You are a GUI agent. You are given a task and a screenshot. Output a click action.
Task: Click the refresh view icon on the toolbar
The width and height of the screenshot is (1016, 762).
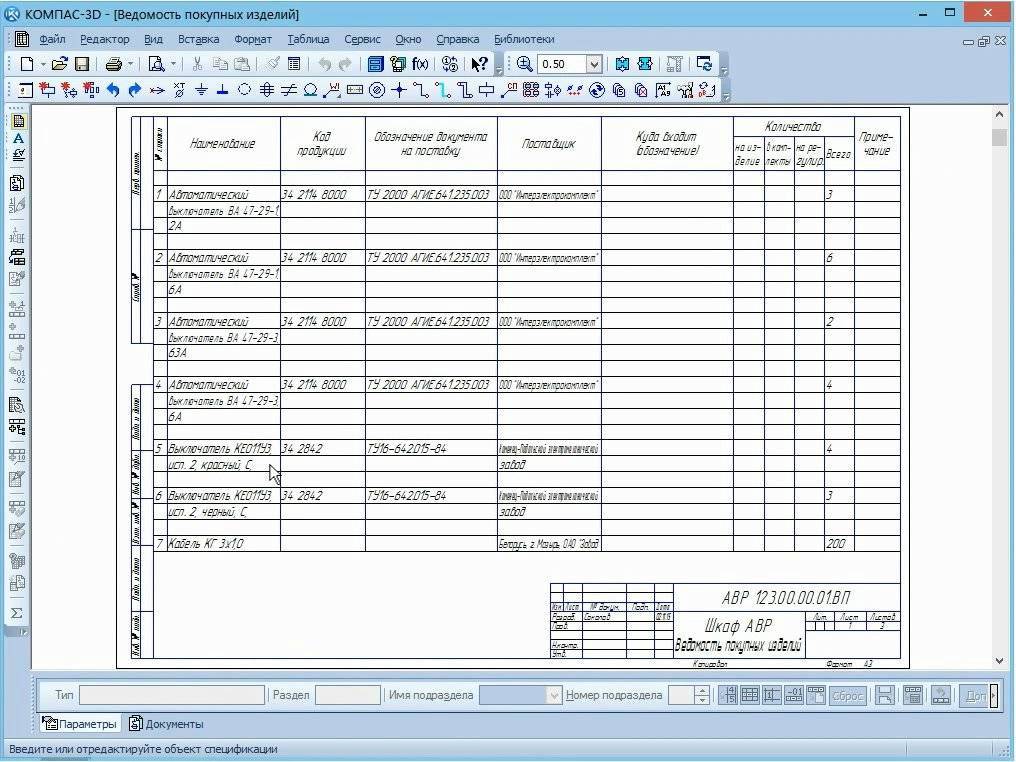click(704, 64)
